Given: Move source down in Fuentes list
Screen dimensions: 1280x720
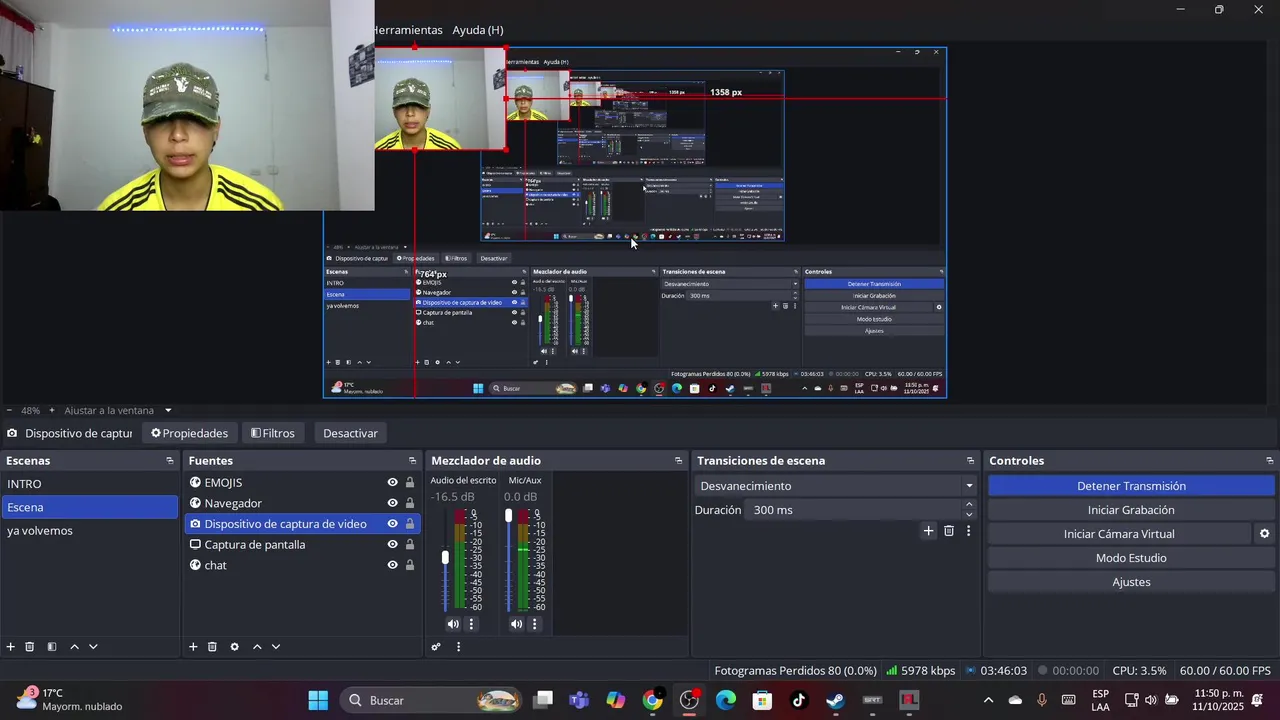Looking at the screenshot, I should pos(276,647).
